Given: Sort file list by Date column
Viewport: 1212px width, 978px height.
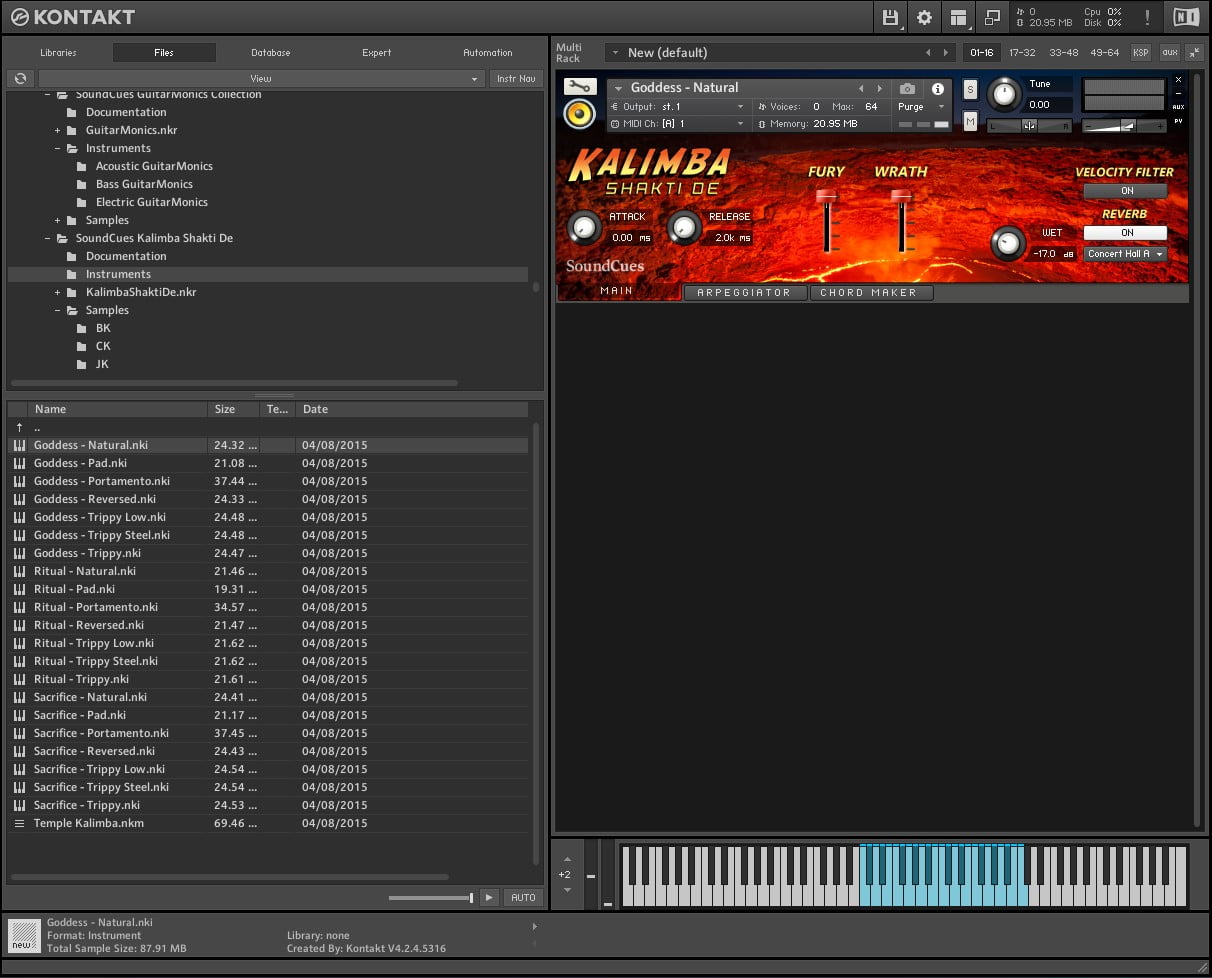Looking at the screenshot, I should point(410,409).
